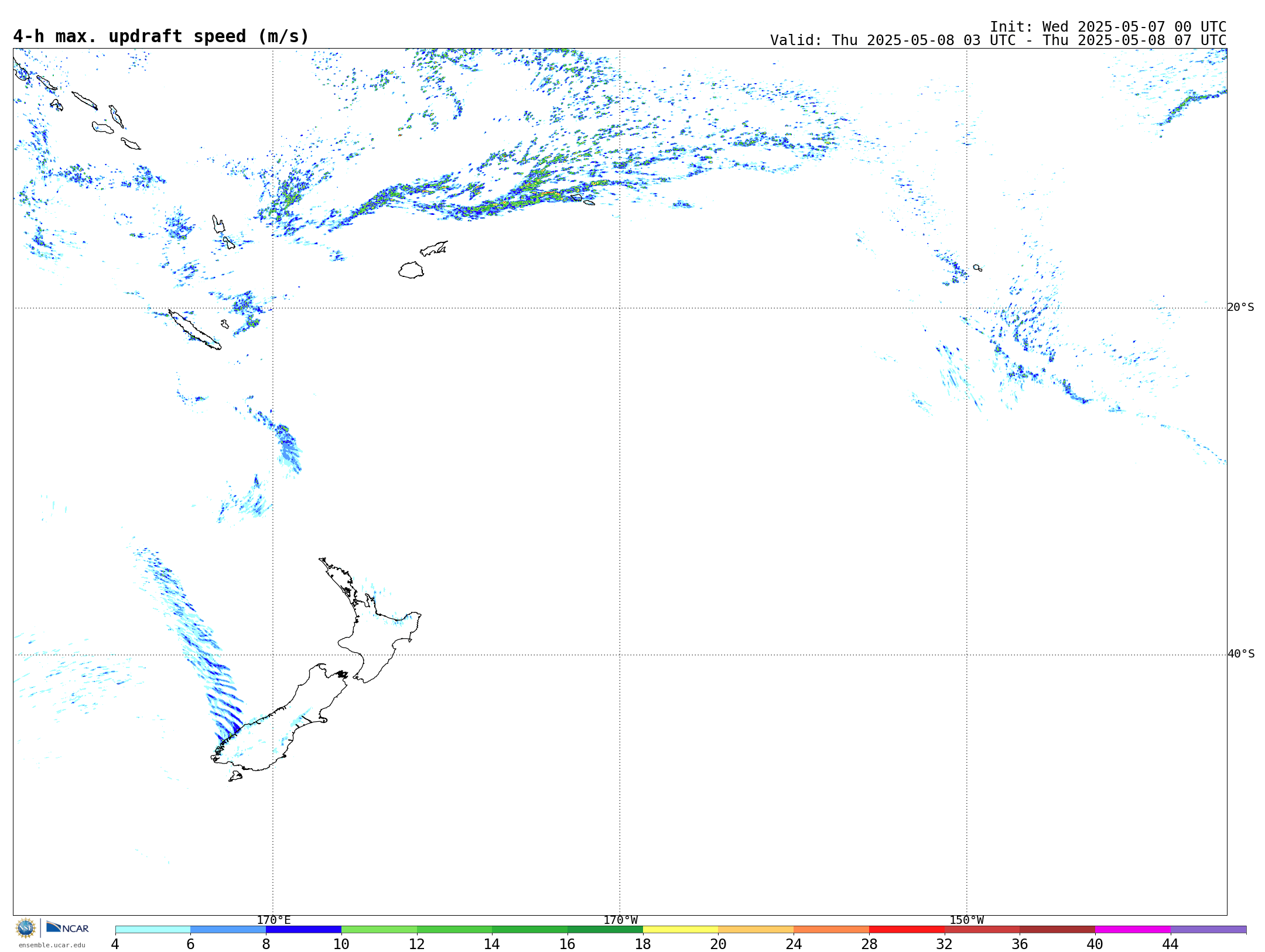Click the 'Init: Wed 2025-05-07 00 UTC' text
The height and width of the screenshot is (952, 1265).
pos(1108,27)
